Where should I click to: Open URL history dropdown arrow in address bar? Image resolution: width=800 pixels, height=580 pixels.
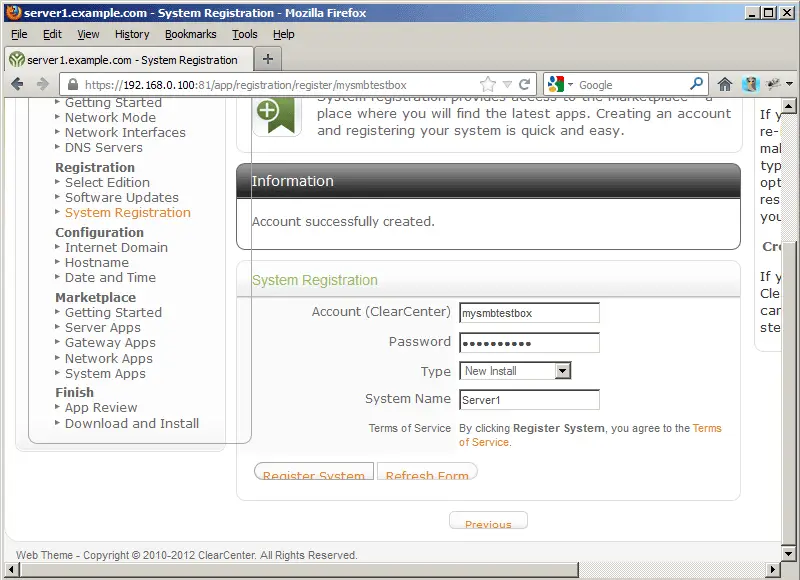click(x=507, y=85)
